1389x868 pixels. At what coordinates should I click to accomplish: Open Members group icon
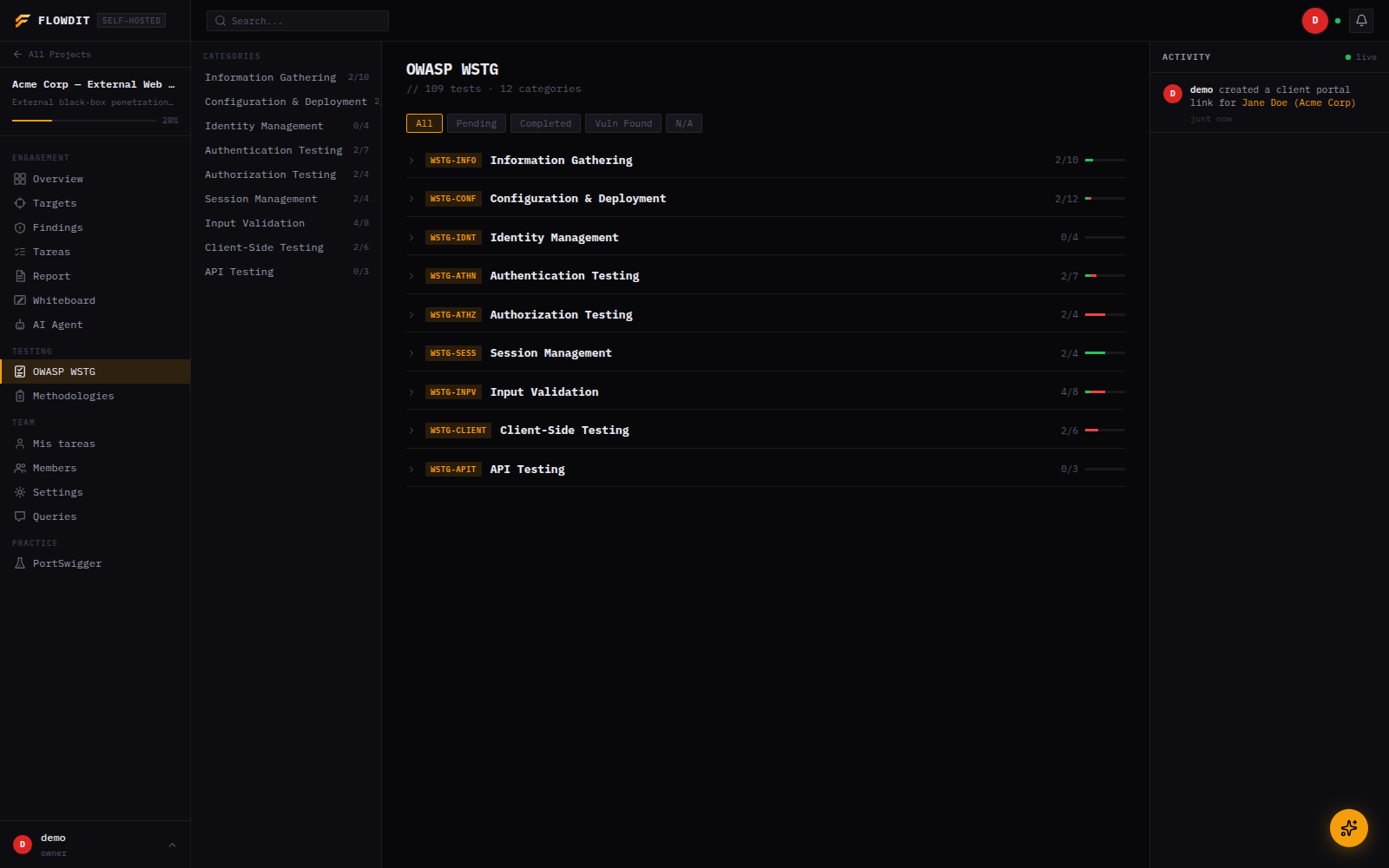(20, 468)
